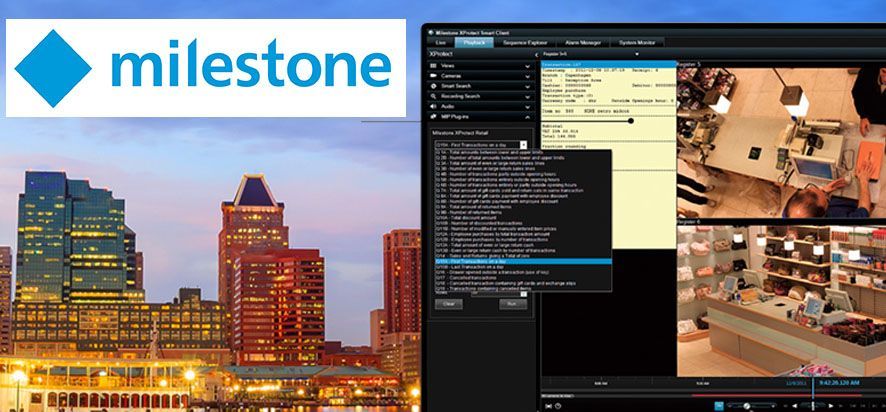Click the Views grid icon
Image resolution: width=886 pixels, height=412 pixels.
click(x=433, y=66)
